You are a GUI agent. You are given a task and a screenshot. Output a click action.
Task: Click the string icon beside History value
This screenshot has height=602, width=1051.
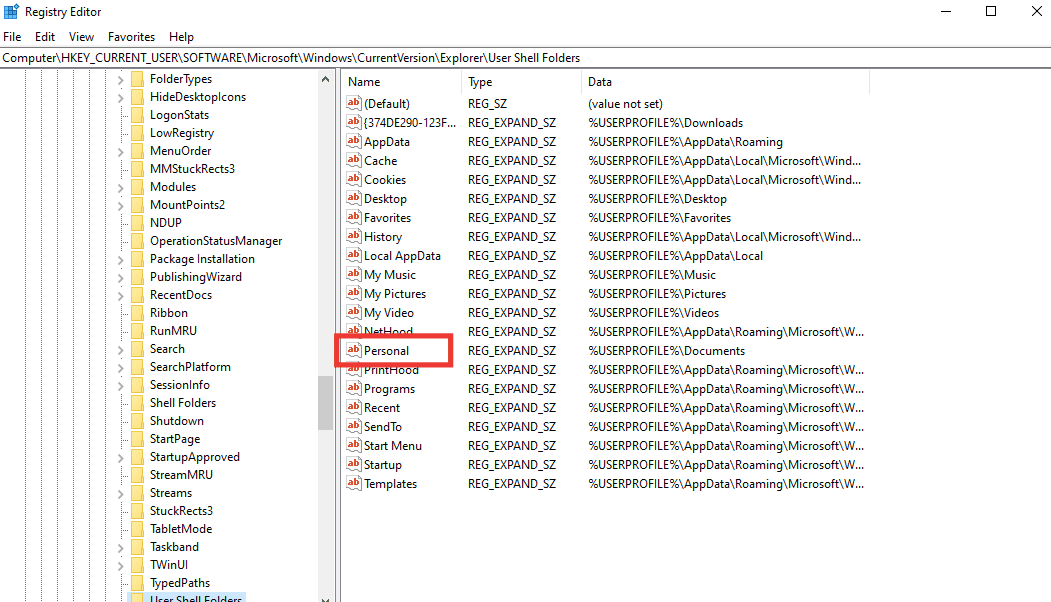click(353, 236)
